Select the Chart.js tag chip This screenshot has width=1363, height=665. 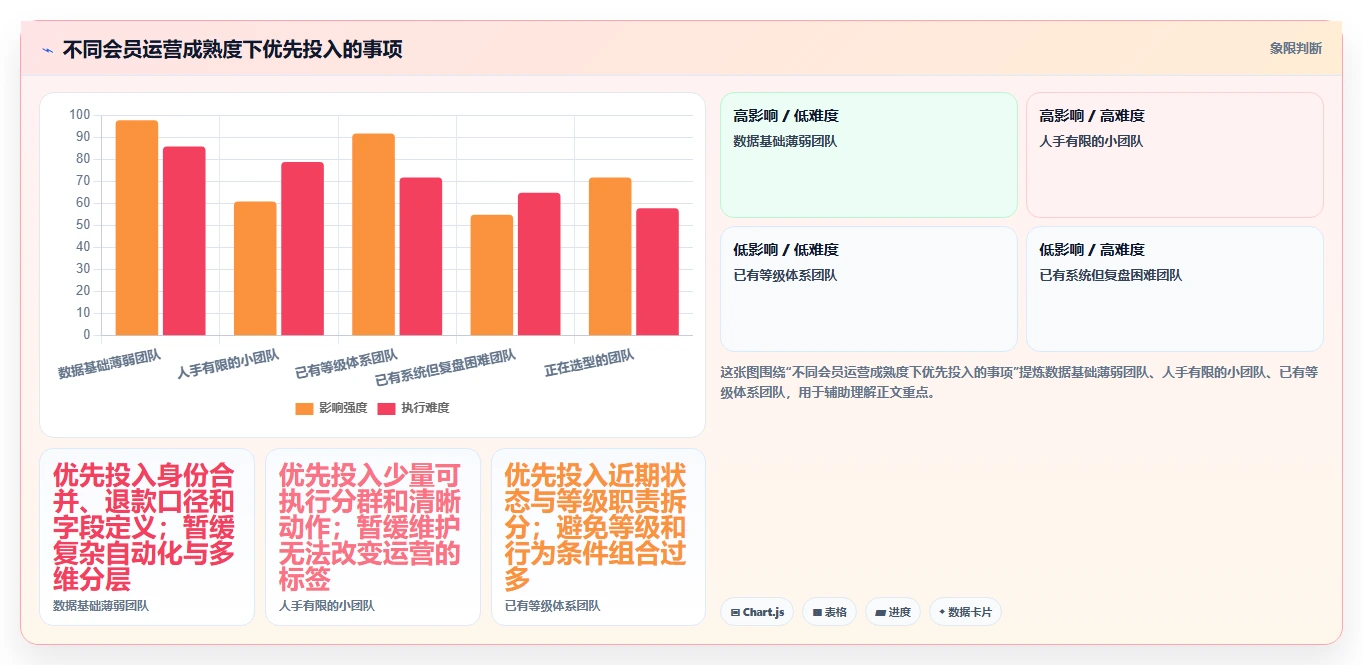click(x=757, y=612)
